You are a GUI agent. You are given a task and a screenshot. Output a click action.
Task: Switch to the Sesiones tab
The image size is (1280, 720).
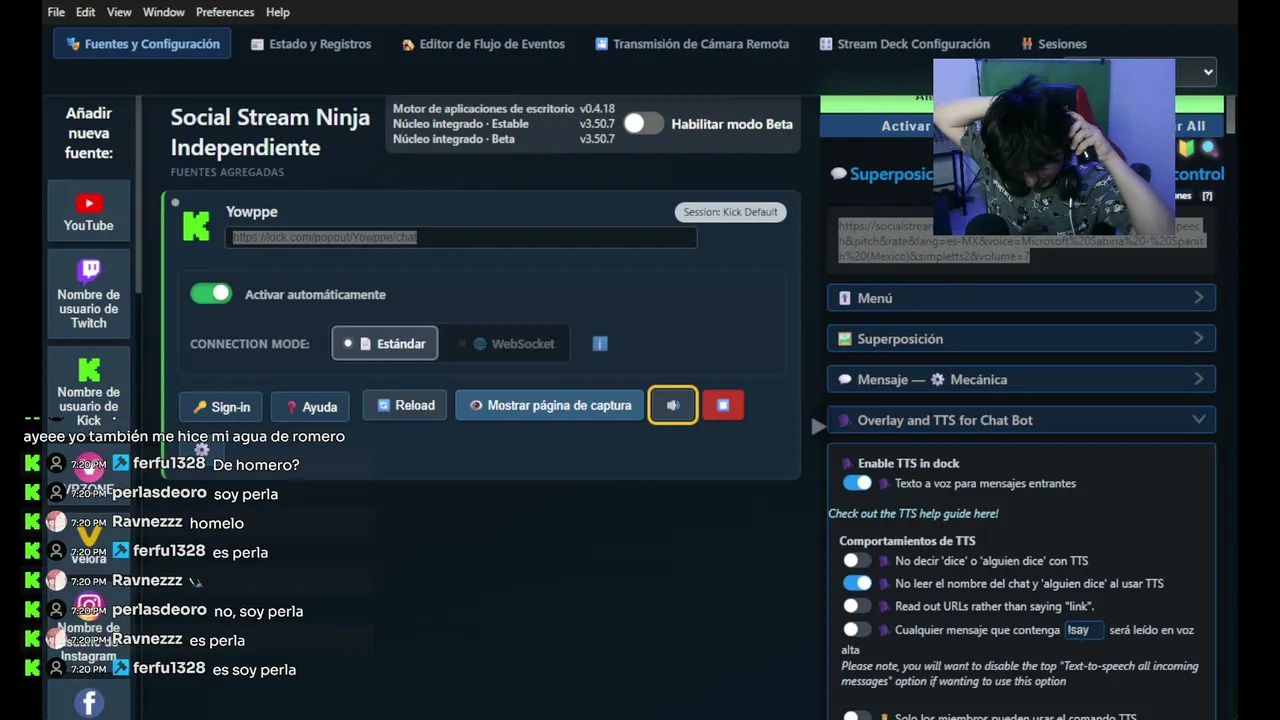coord(1054,44)
